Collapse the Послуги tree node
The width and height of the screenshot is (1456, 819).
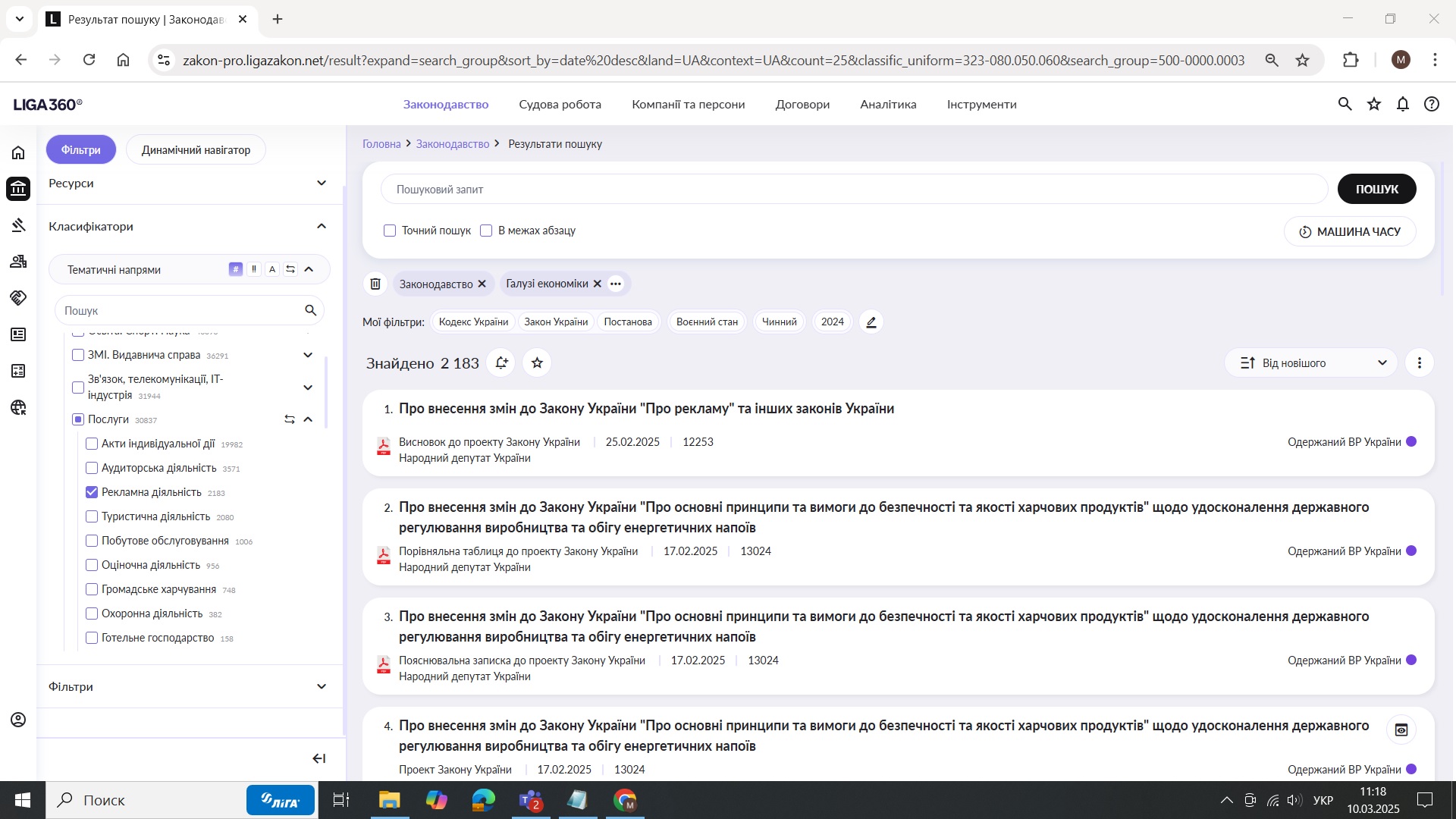[x=308, y=419]
